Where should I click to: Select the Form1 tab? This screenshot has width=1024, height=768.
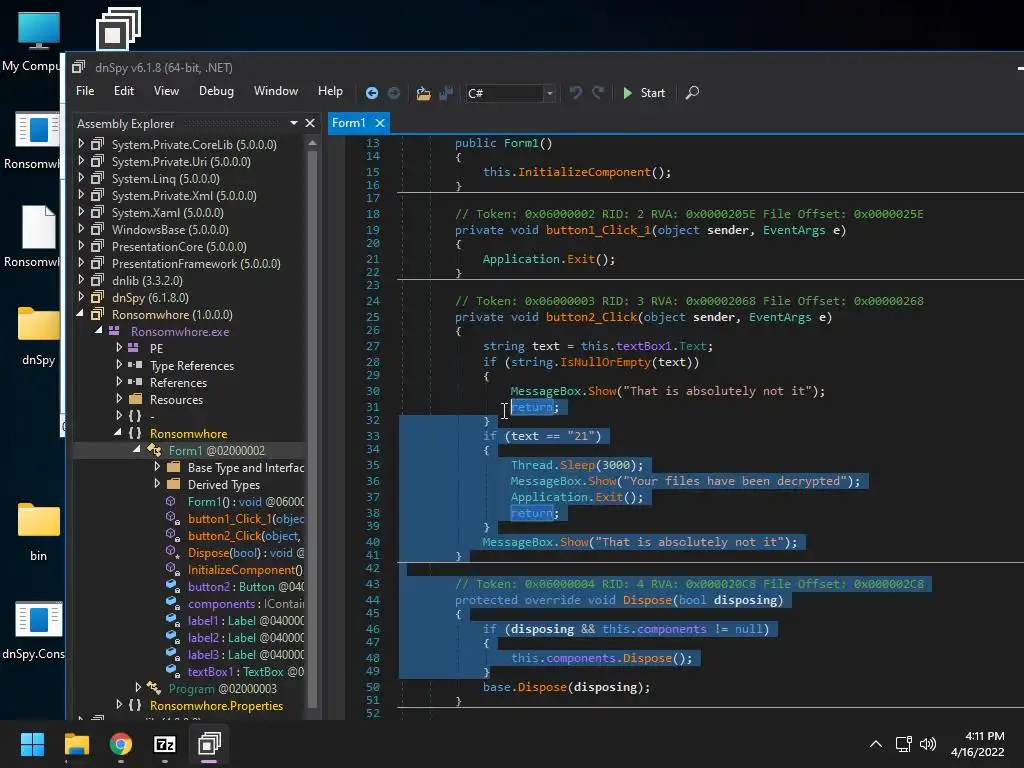(x=349, y=123)
